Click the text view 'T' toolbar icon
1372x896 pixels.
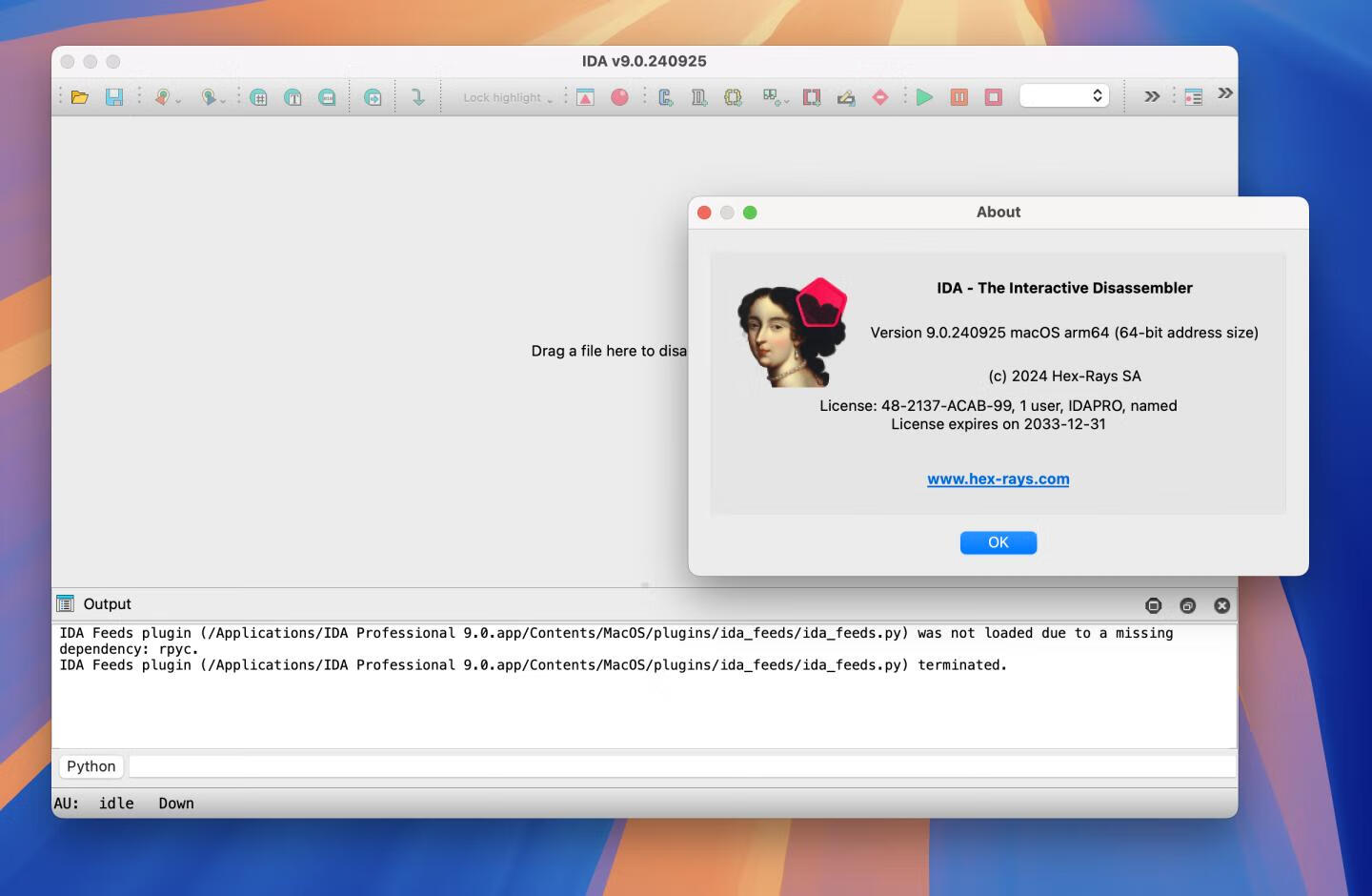pyautogui.click(x=293, y=97)
